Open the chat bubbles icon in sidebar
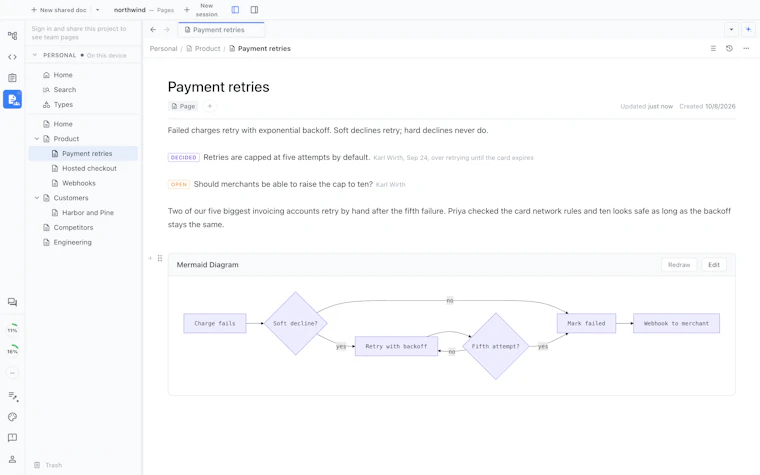The width and height of the screenshot is (760, 475). 13,302
